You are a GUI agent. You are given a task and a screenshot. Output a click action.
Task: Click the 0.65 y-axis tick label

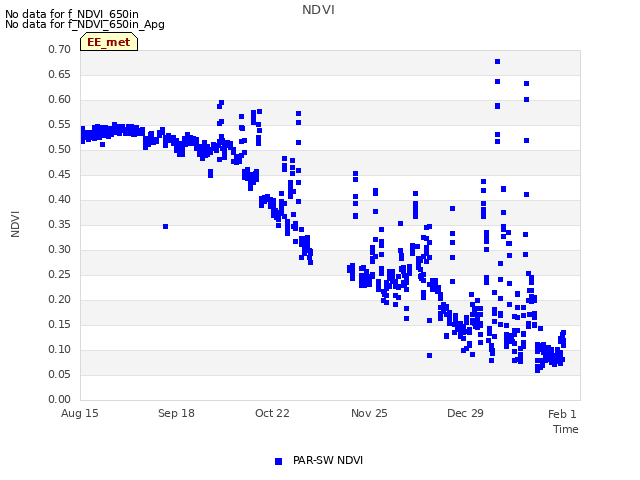tap(60, 74)
